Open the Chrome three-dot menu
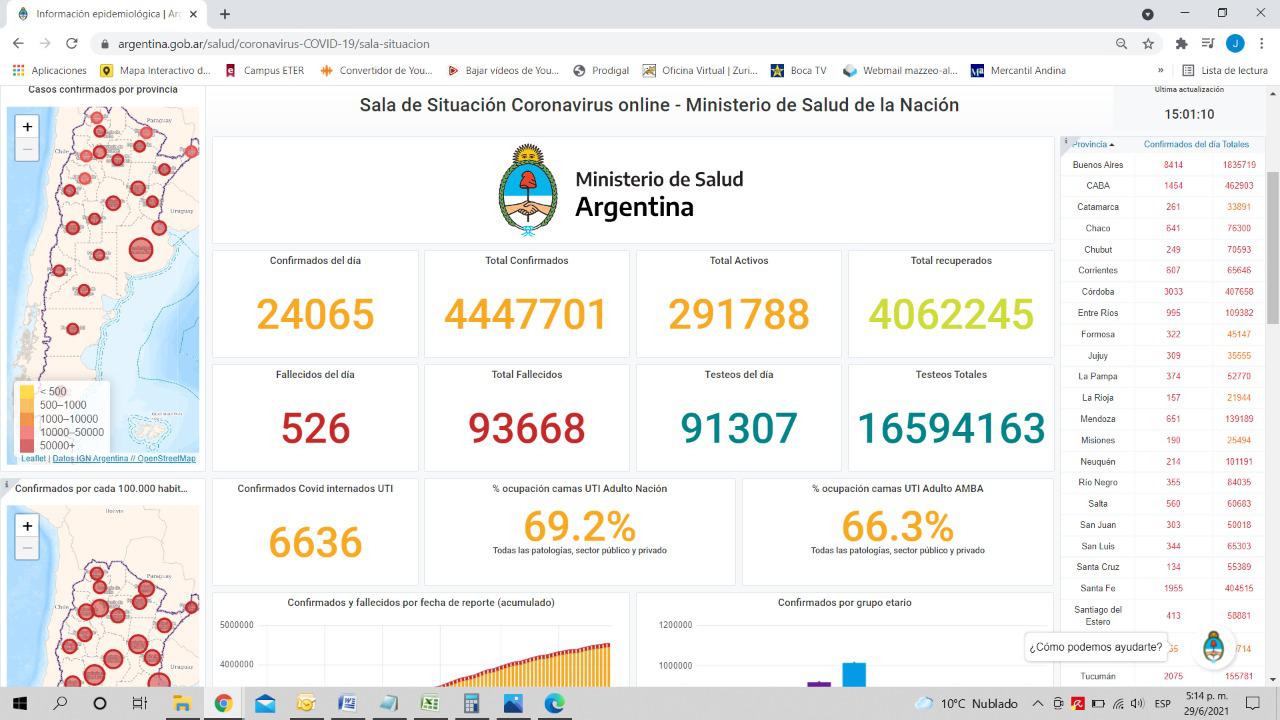1280x720 pixels. click(1262, 44)
